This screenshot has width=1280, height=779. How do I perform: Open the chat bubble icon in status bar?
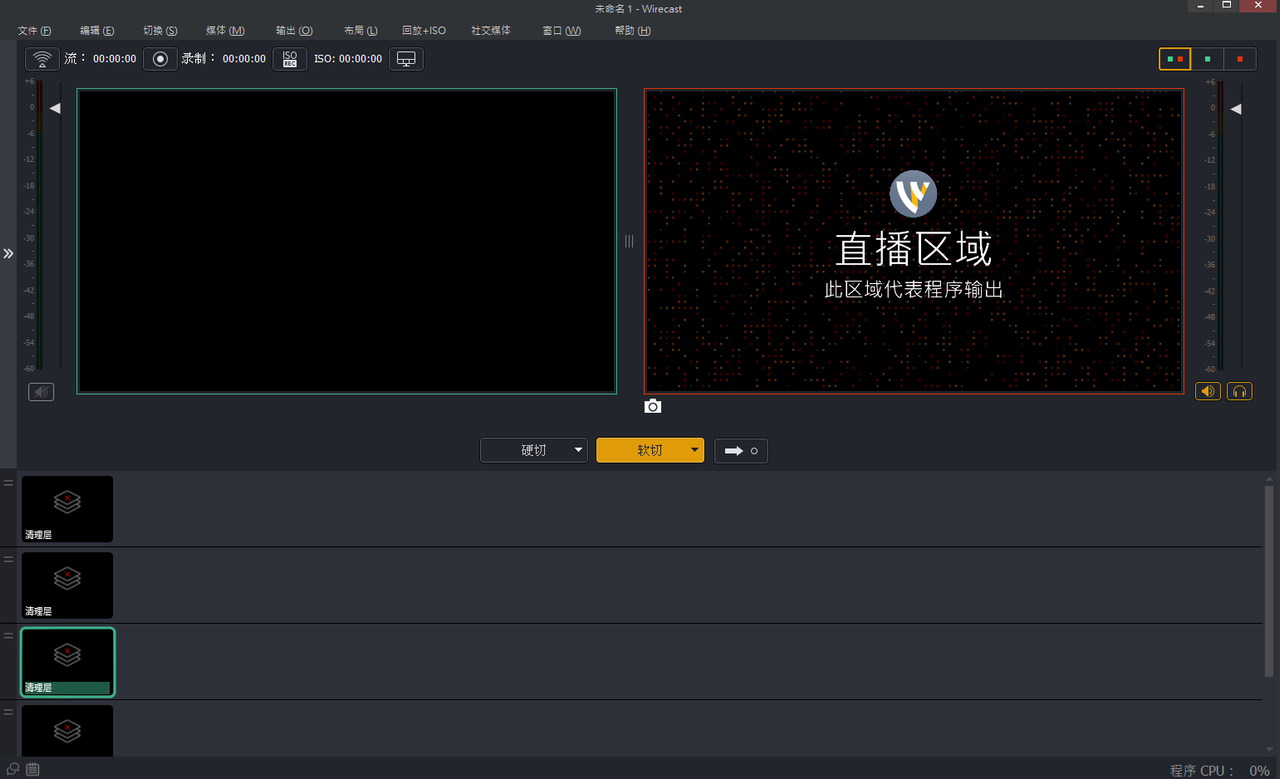pyautogui.click(x=13, y=769)
